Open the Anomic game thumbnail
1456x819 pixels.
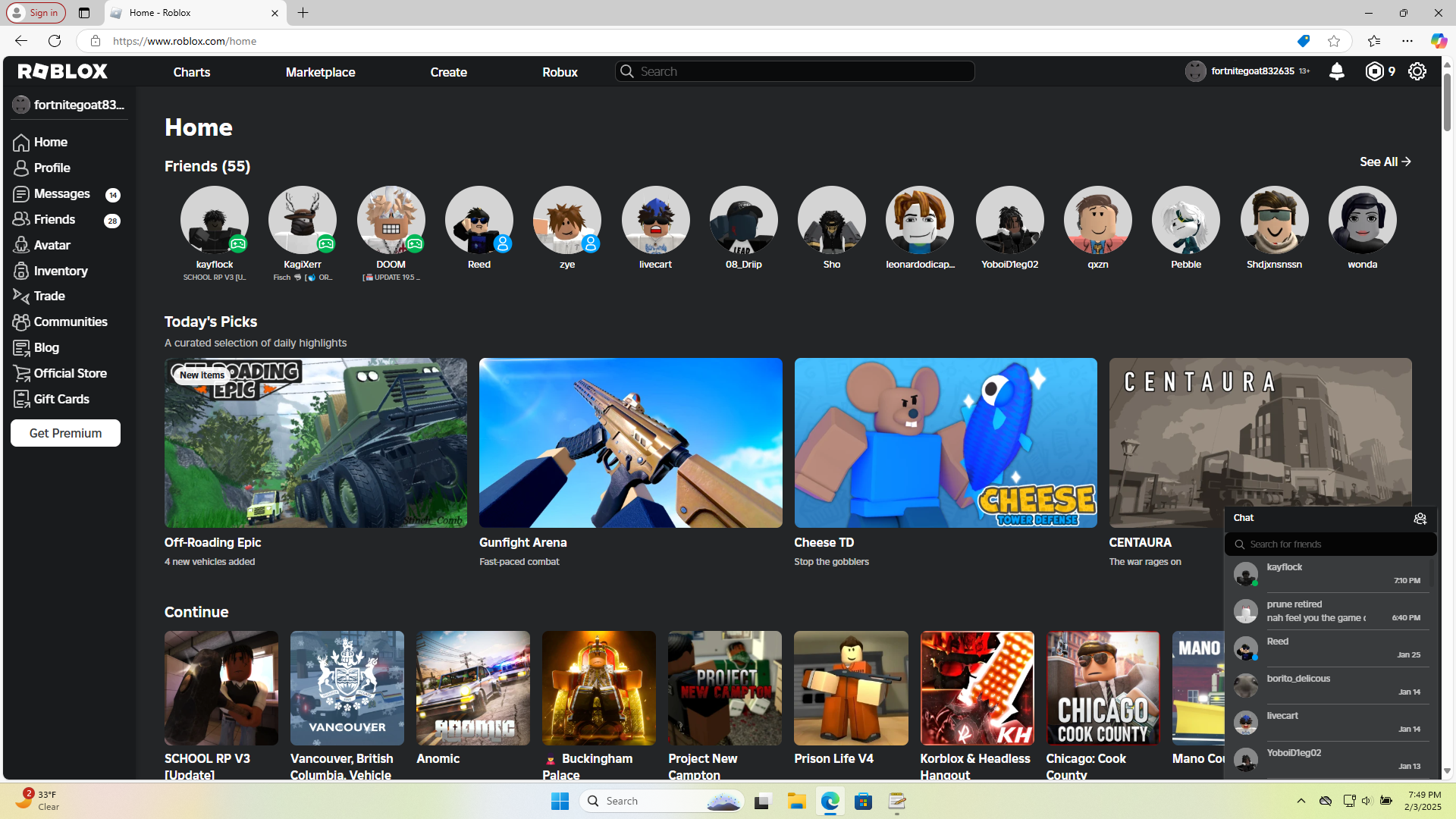[473, 688]
